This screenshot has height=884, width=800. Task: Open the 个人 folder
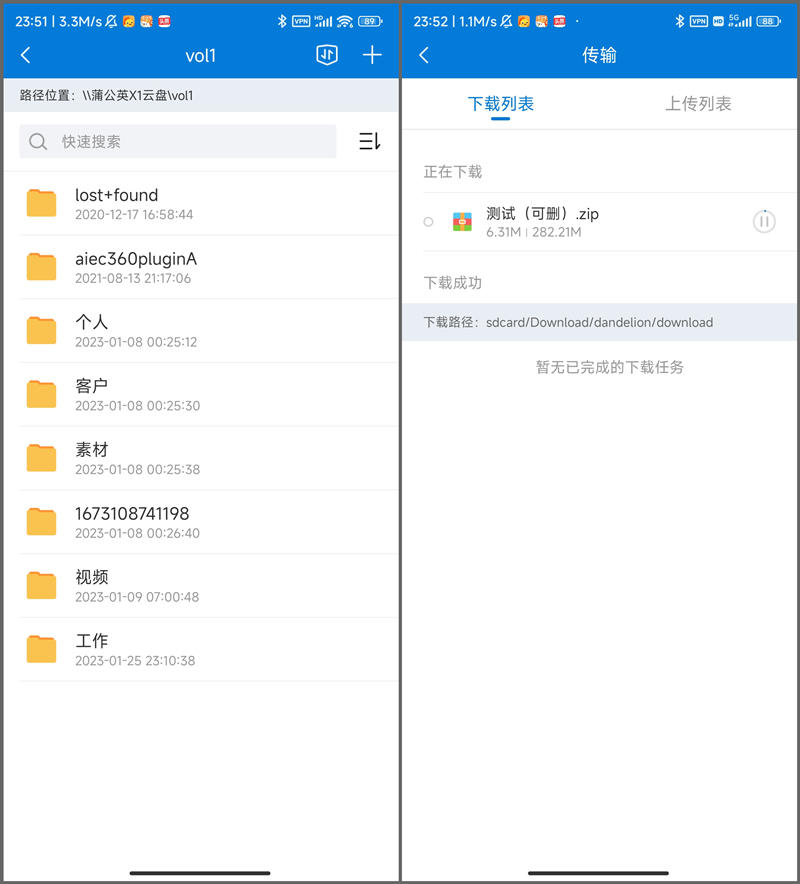tap(92, 330)
